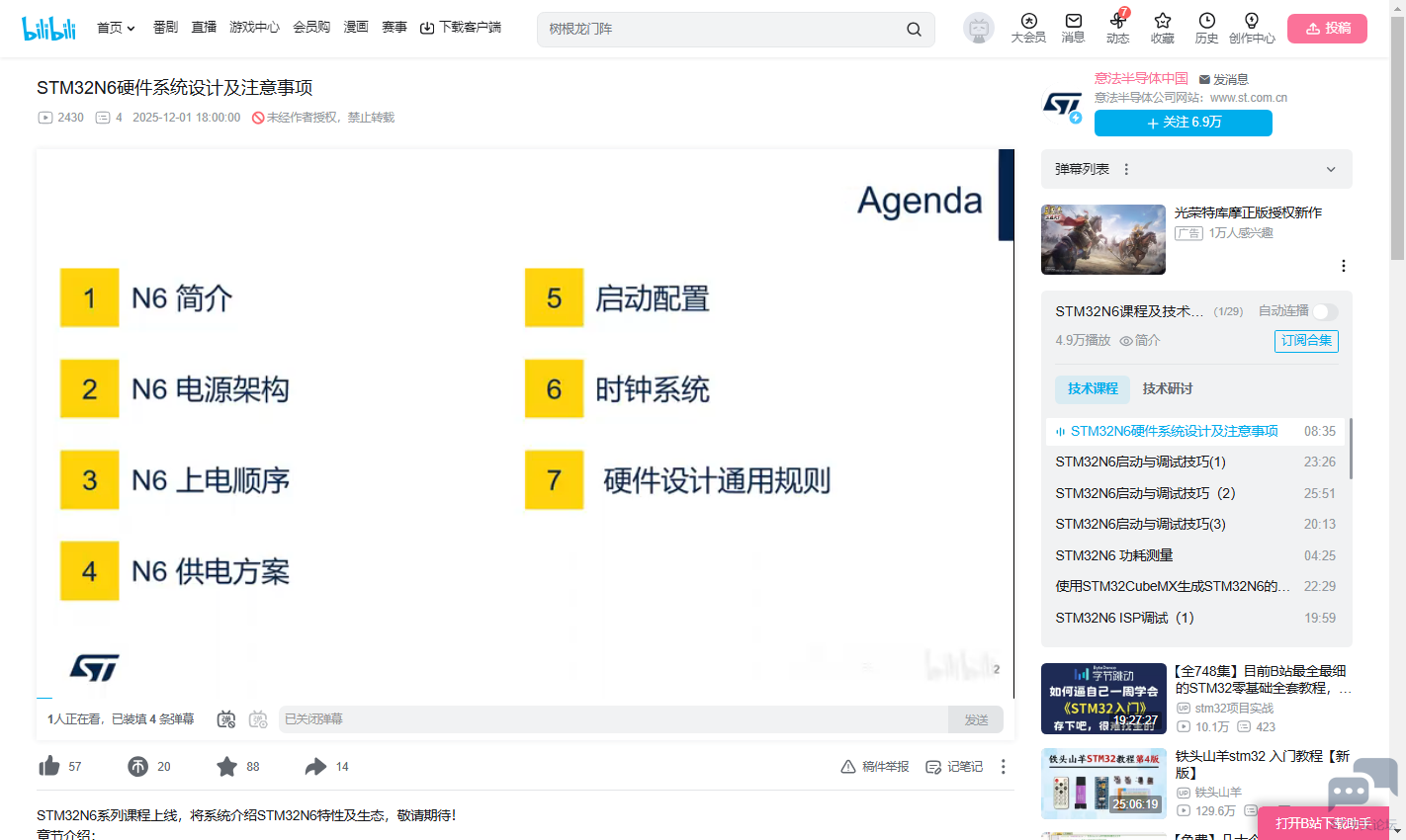This screenshot has height=840, width=1406.
Task: Play STM32N6启动与调试技巧(3) from playlist
Action: [1195, 524]
